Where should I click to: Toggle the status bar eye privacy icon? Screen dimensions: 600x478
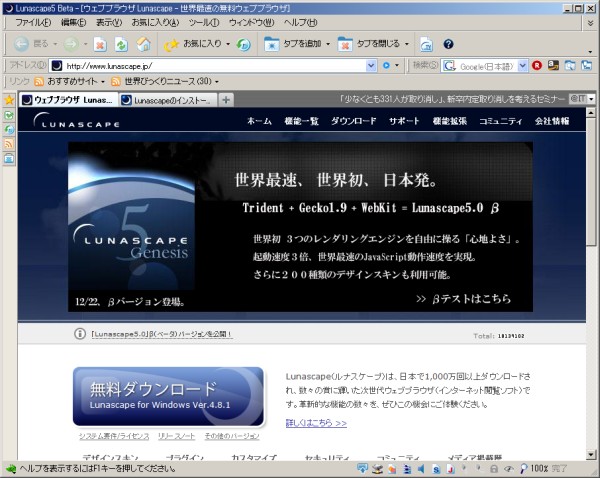(509, 468)
